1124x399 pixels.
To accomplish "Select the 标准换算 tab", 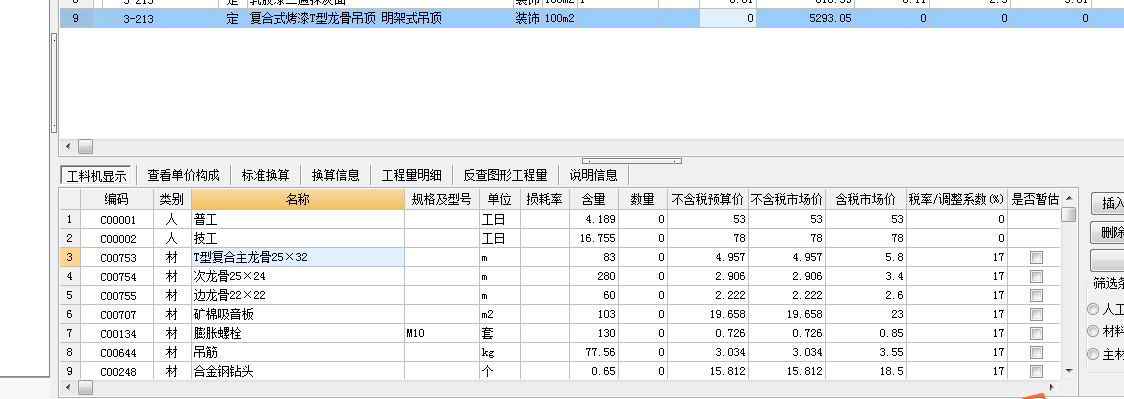I will (x=265, y=175).
